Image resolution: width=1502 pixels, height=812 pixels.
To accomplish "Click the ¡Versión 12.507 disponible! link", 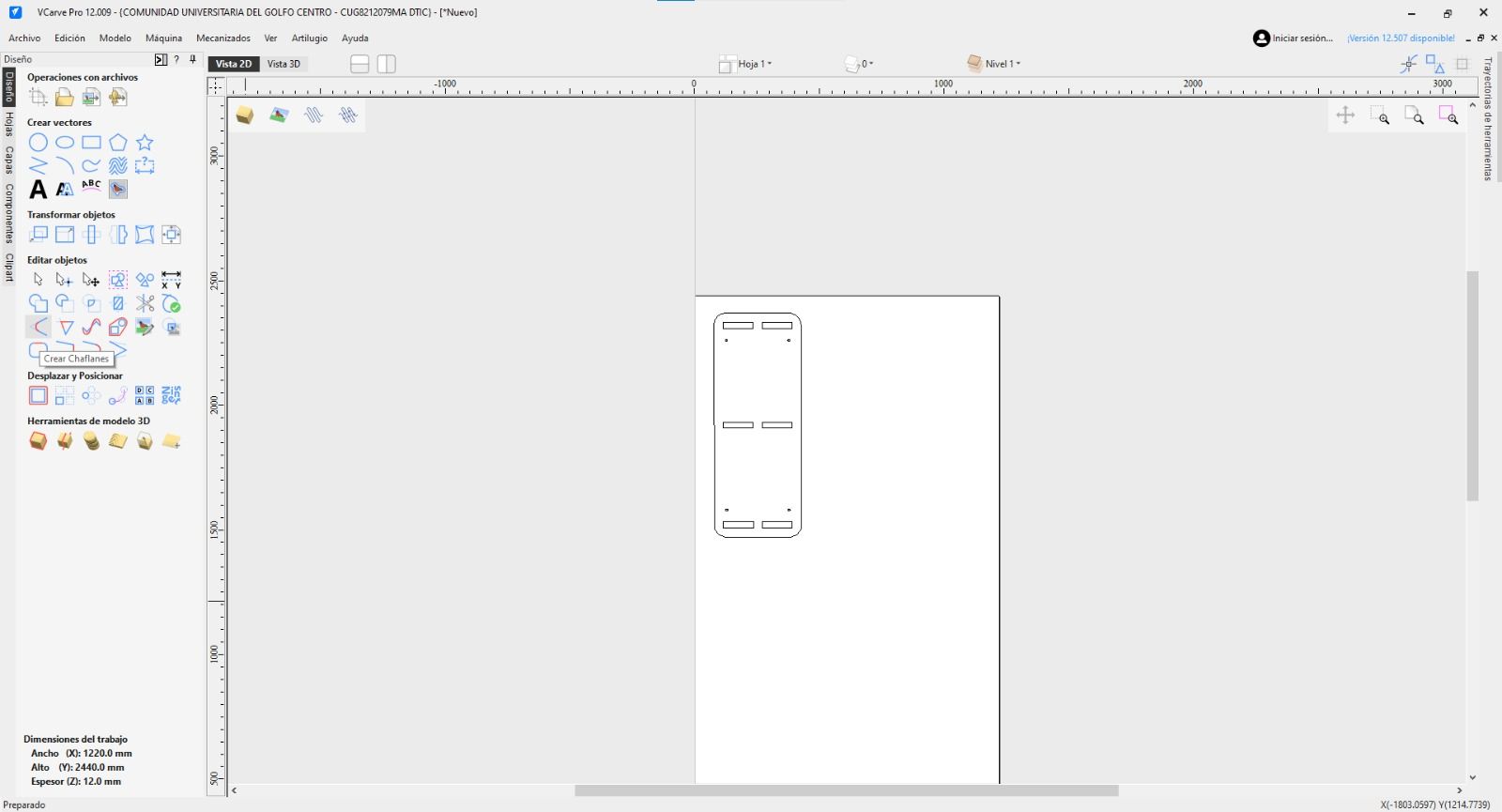I will [x=1401, y=38].
